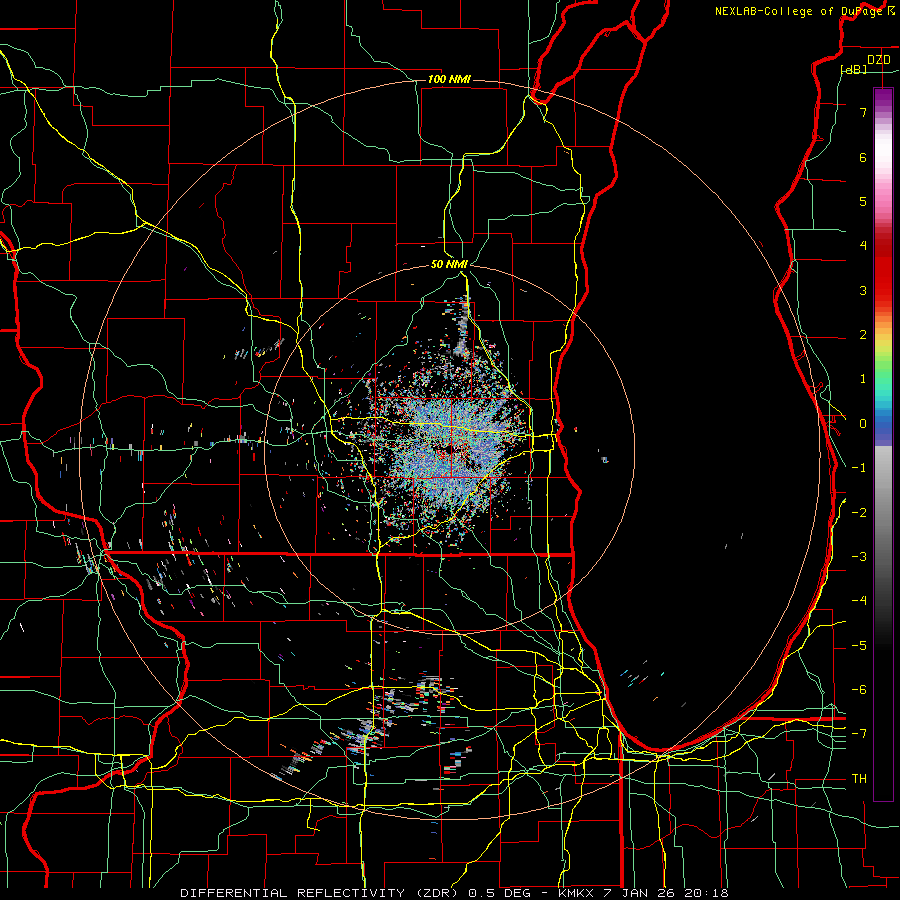Click the -6 value on the color scale

tap(859, 690)
